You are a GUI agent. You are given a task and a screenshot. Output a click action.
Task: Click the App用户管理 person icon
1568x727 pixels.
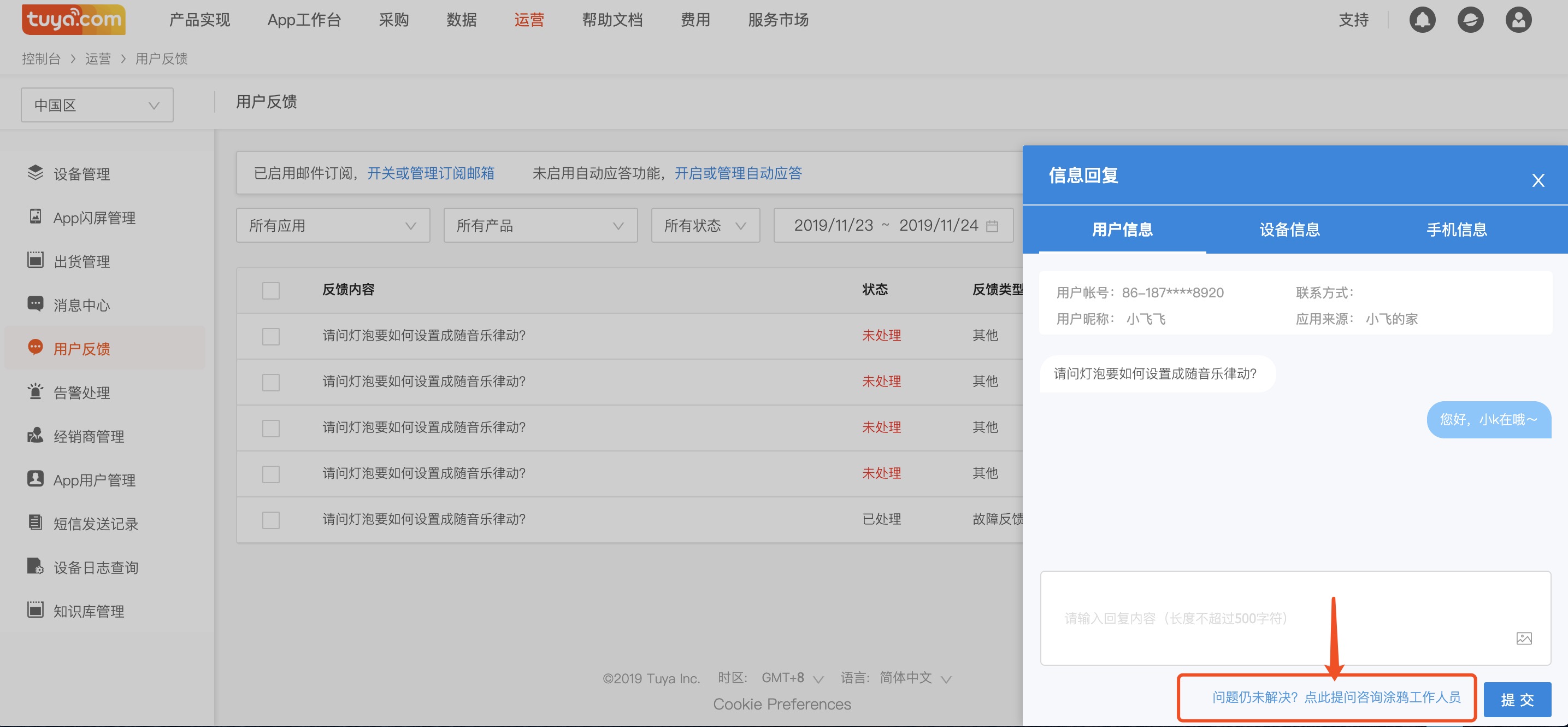[36, 479]
